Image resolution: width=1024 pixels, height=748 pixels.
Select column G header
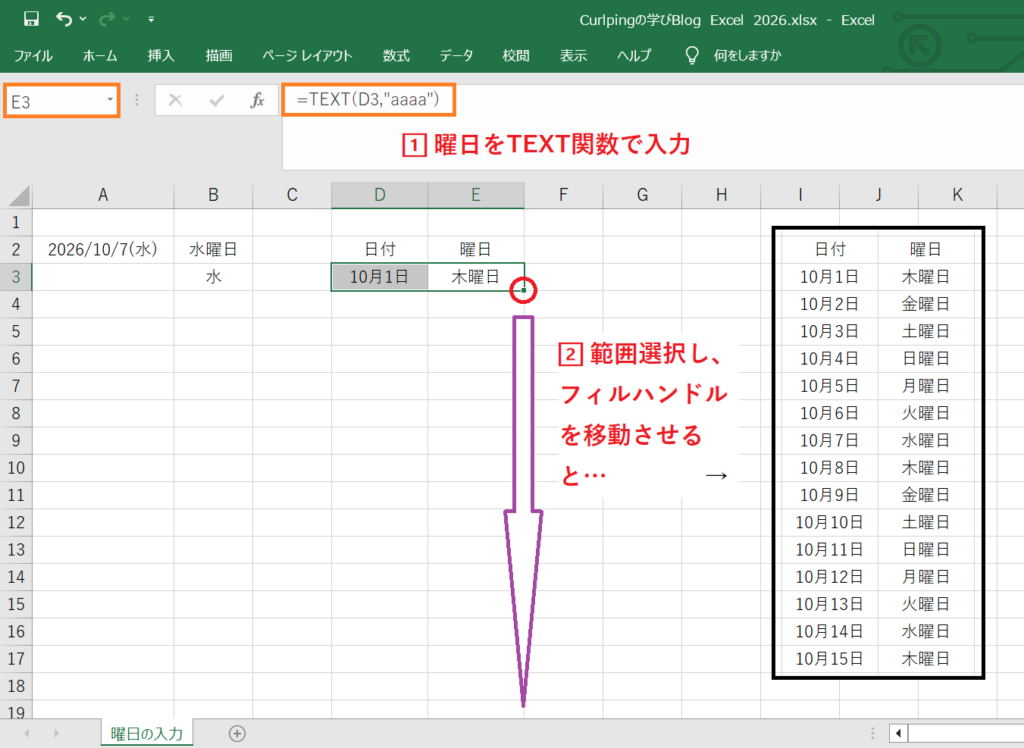click(643, 195)
